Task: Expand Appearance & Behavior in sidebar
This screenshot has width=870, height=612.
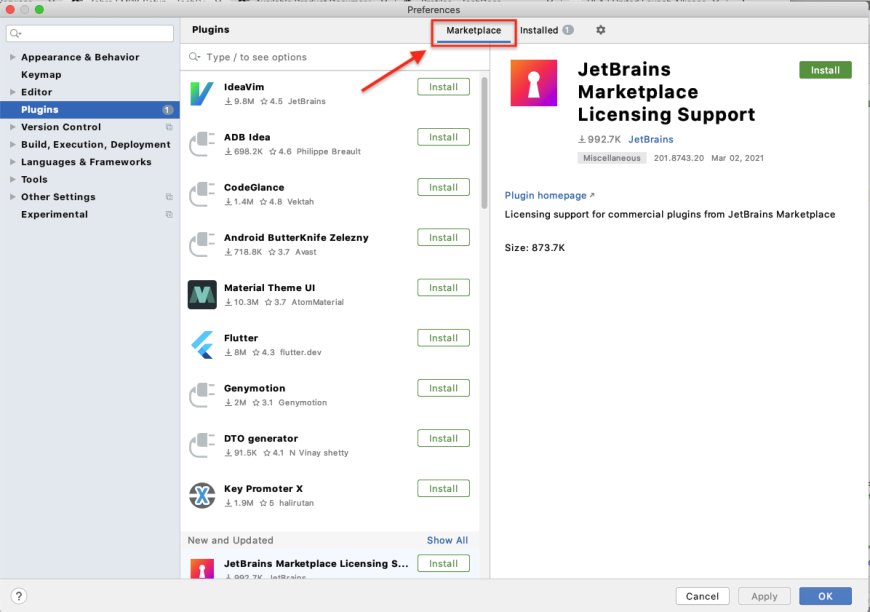Action: [14, 57]
